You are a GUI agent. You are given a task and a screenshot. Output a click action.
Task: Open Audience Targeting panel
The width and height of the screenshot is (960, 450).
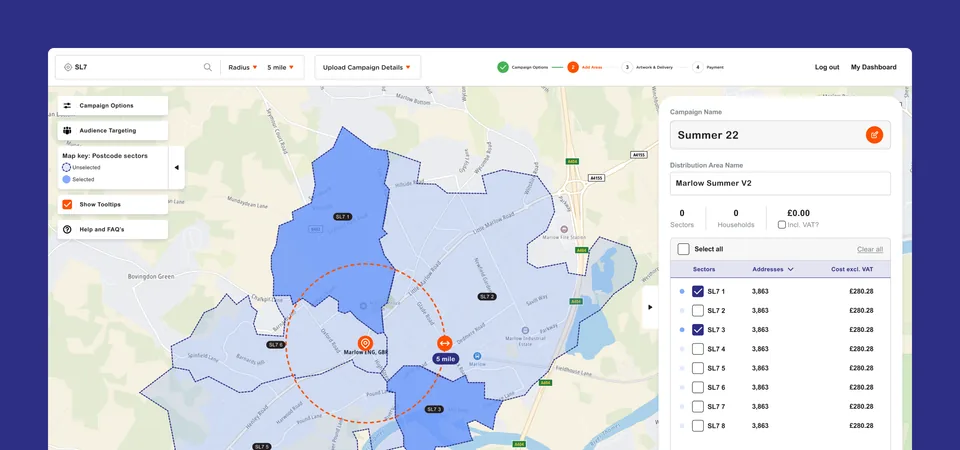coord(113,130)
